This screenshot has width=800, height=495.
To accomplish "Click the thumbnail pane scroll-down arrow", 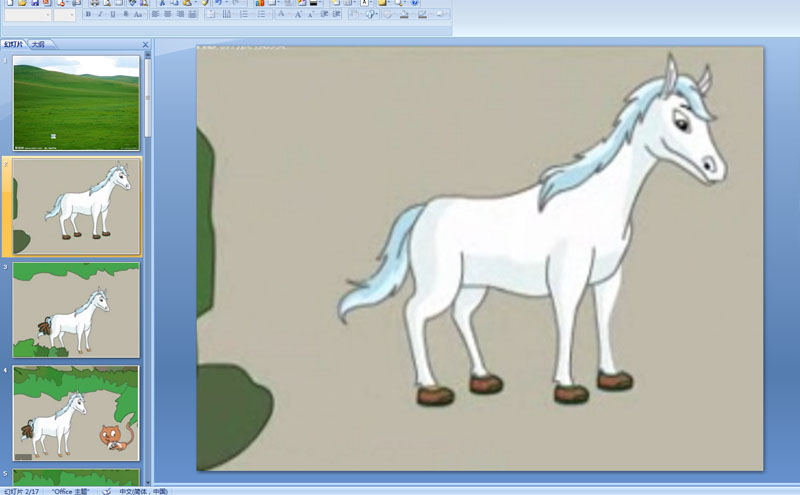I will [x=148, y=482].
